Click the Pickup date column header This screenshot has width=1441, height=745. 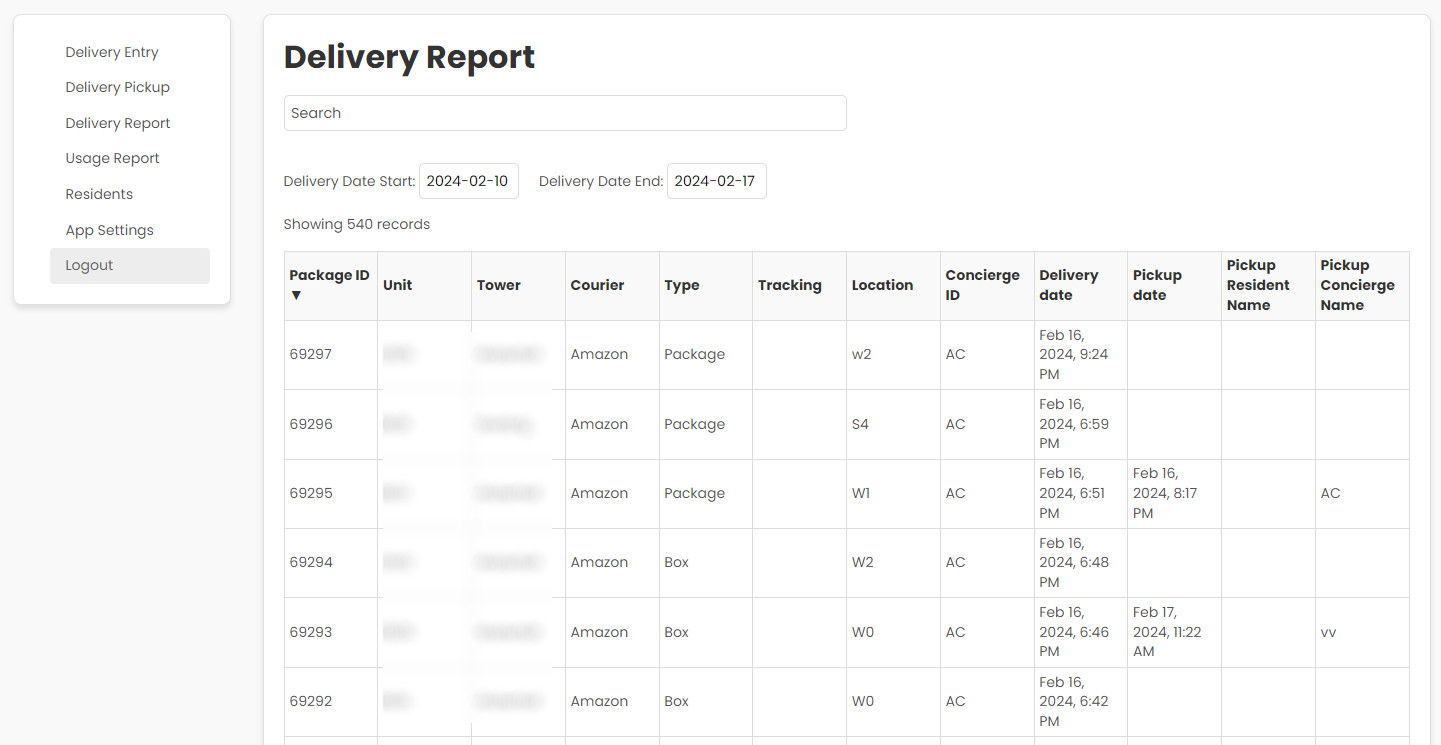[x=1157, y=285]
